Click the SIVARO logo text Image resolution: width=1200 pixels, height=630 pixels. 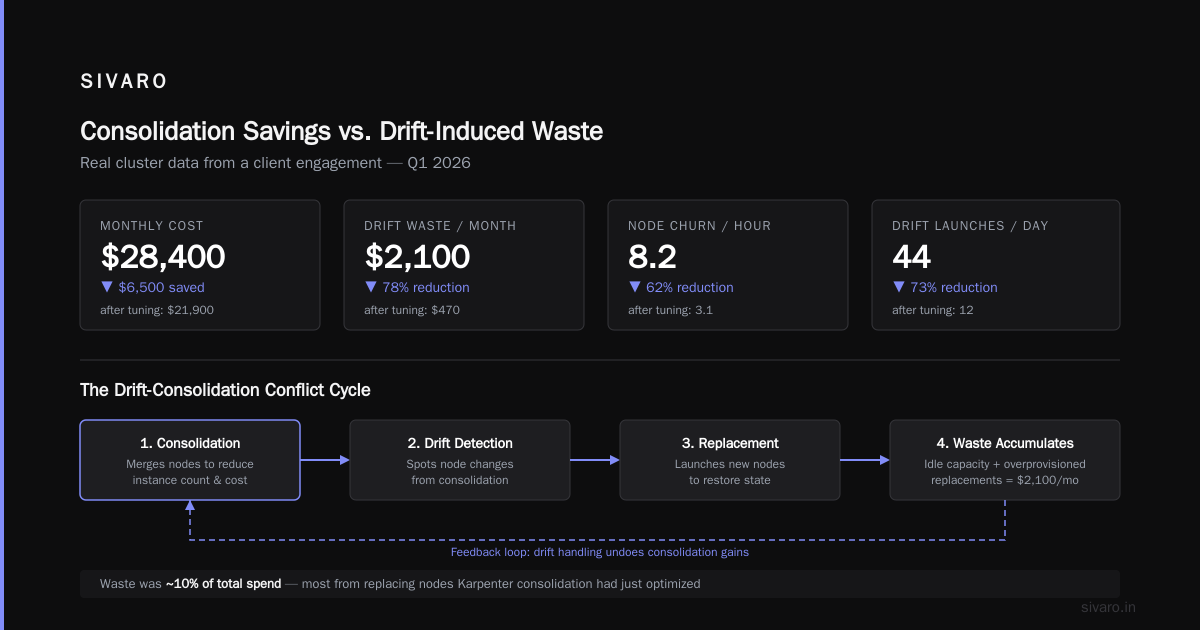tap(123, 82)
